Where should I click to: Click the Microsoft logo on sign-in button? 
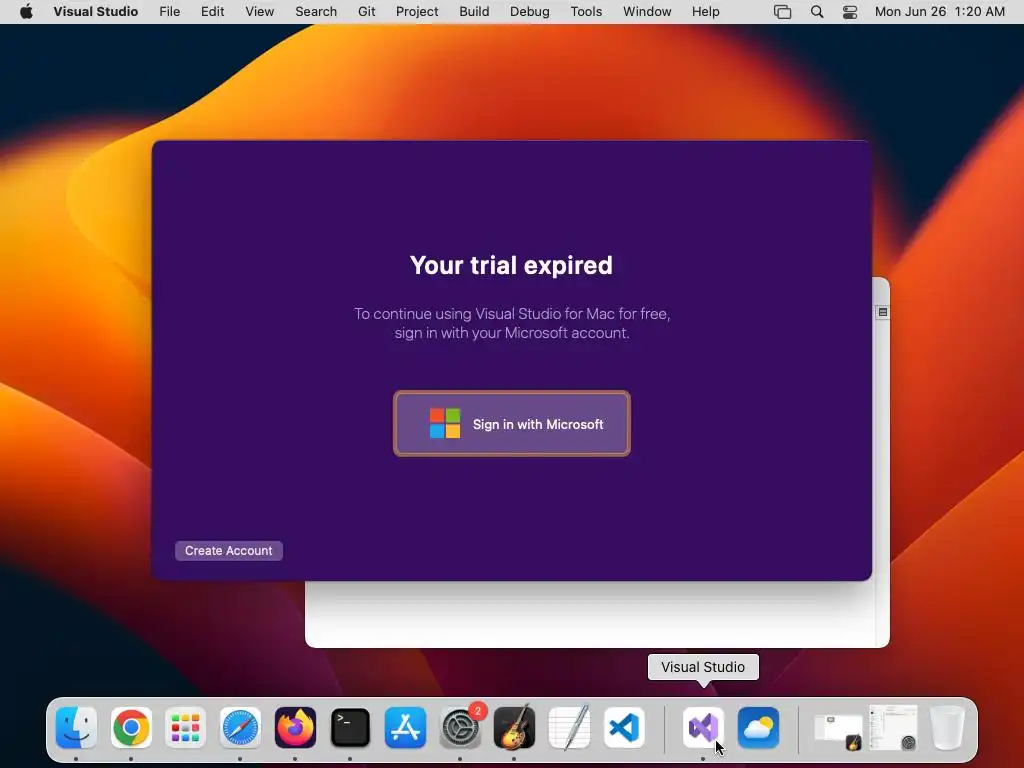click(445, 423)
